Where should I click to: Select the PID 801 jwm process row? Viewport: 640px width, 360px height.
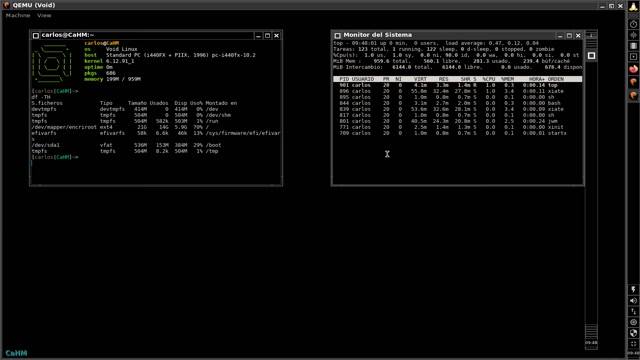pos(458,121)
